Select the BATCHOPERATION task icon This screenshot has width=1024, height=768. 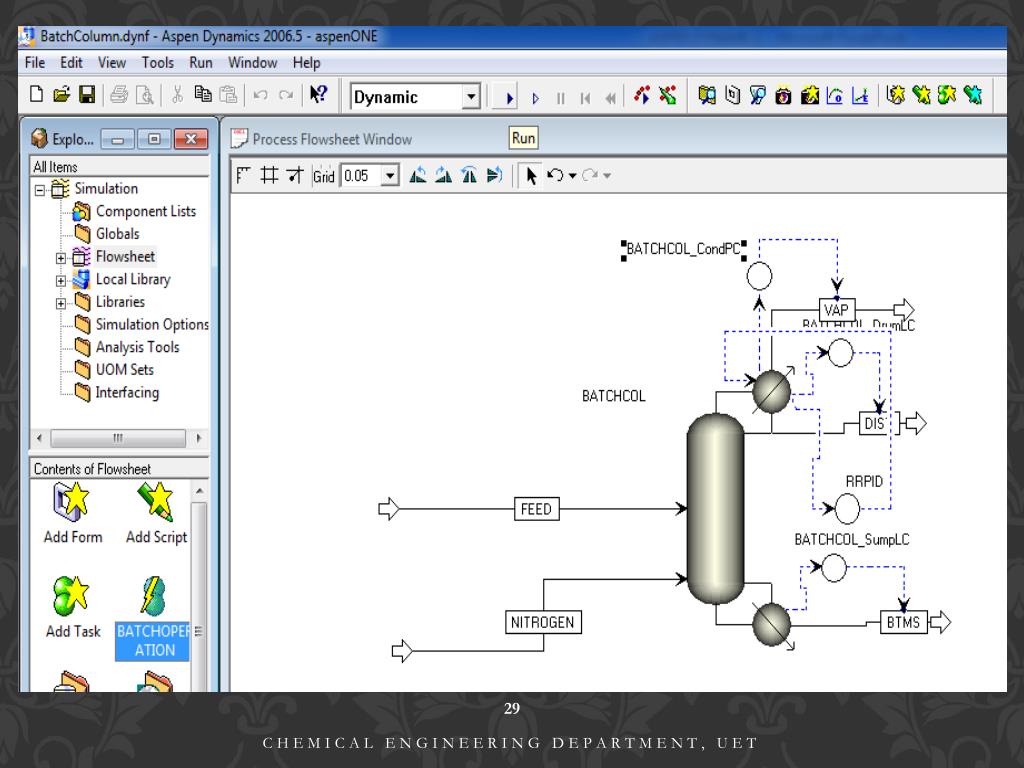pyautogui.click(x=153, y=618)
